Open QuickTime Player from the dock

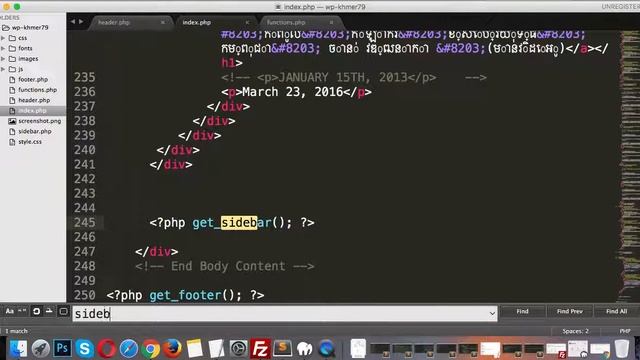click(327, 349)
